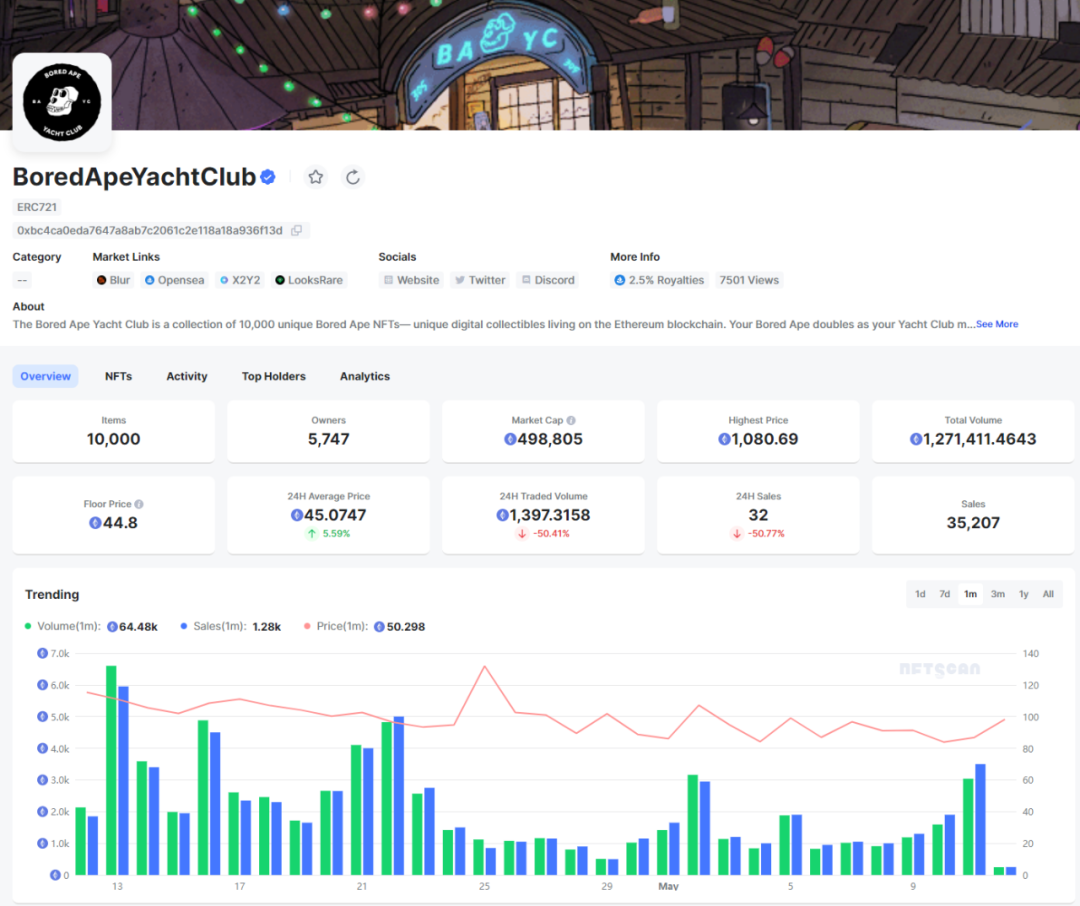The width and height of the screenshot is (1080, 906).
Task: Switch to the NFTs tab
Action: (x=118, y=376)
